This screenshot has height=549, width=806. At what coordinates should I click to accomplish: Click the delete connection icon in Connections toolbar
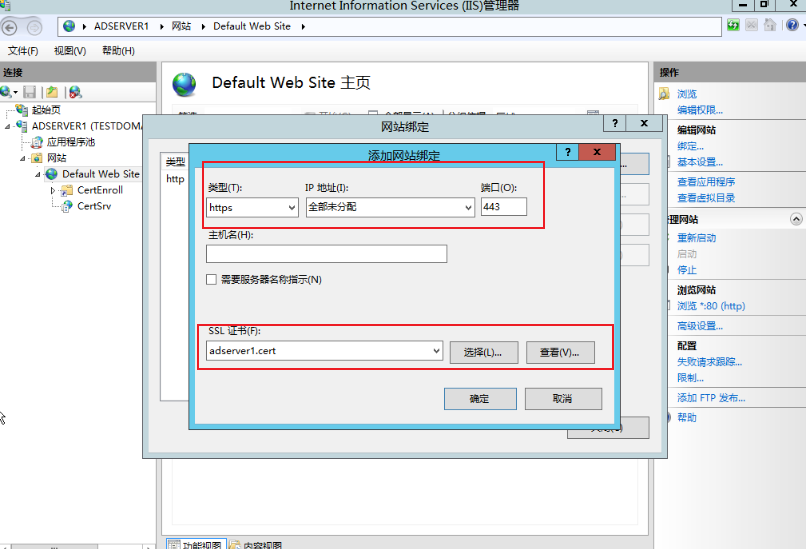(75, 92)
